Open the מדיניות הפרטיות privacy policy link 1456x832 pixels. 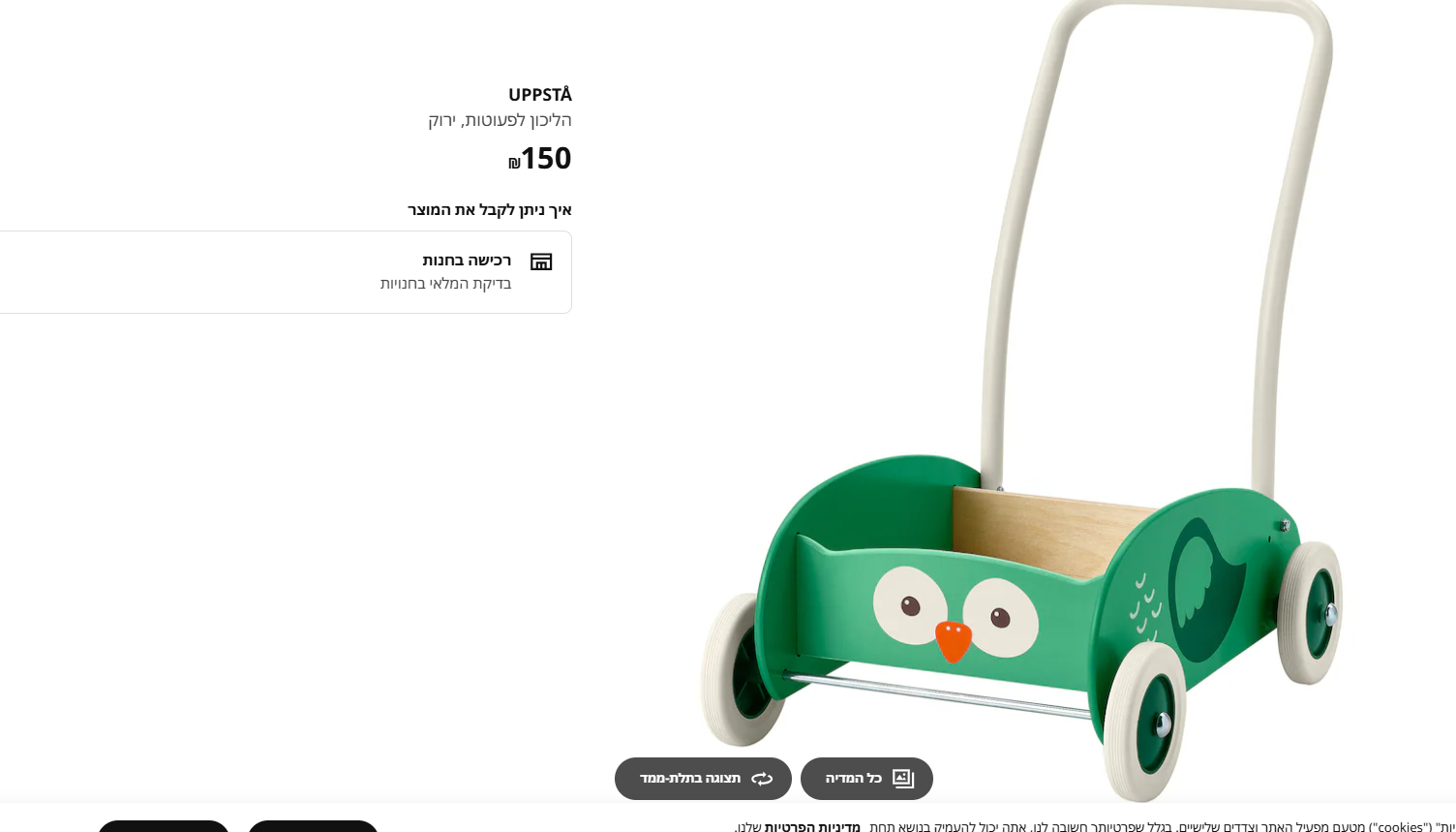812,826
